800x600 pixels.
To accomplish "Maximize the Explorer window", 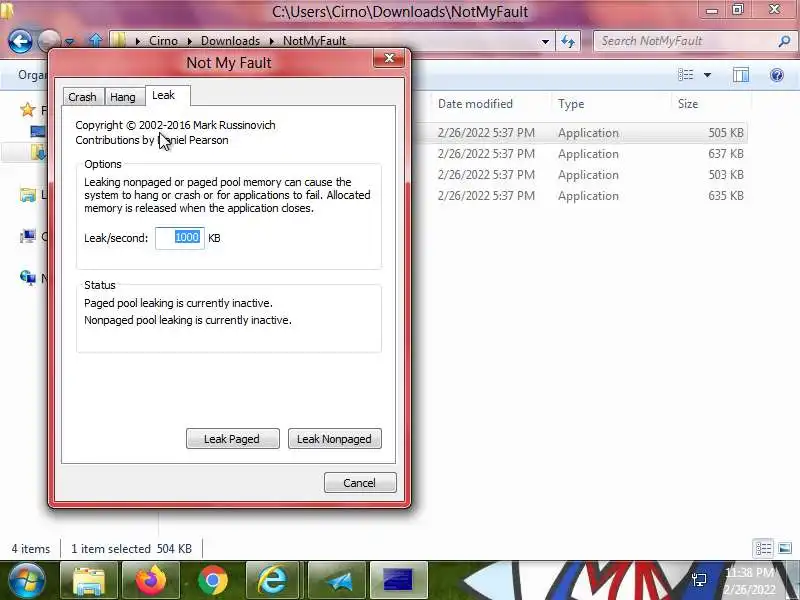I will click(738, 9).
